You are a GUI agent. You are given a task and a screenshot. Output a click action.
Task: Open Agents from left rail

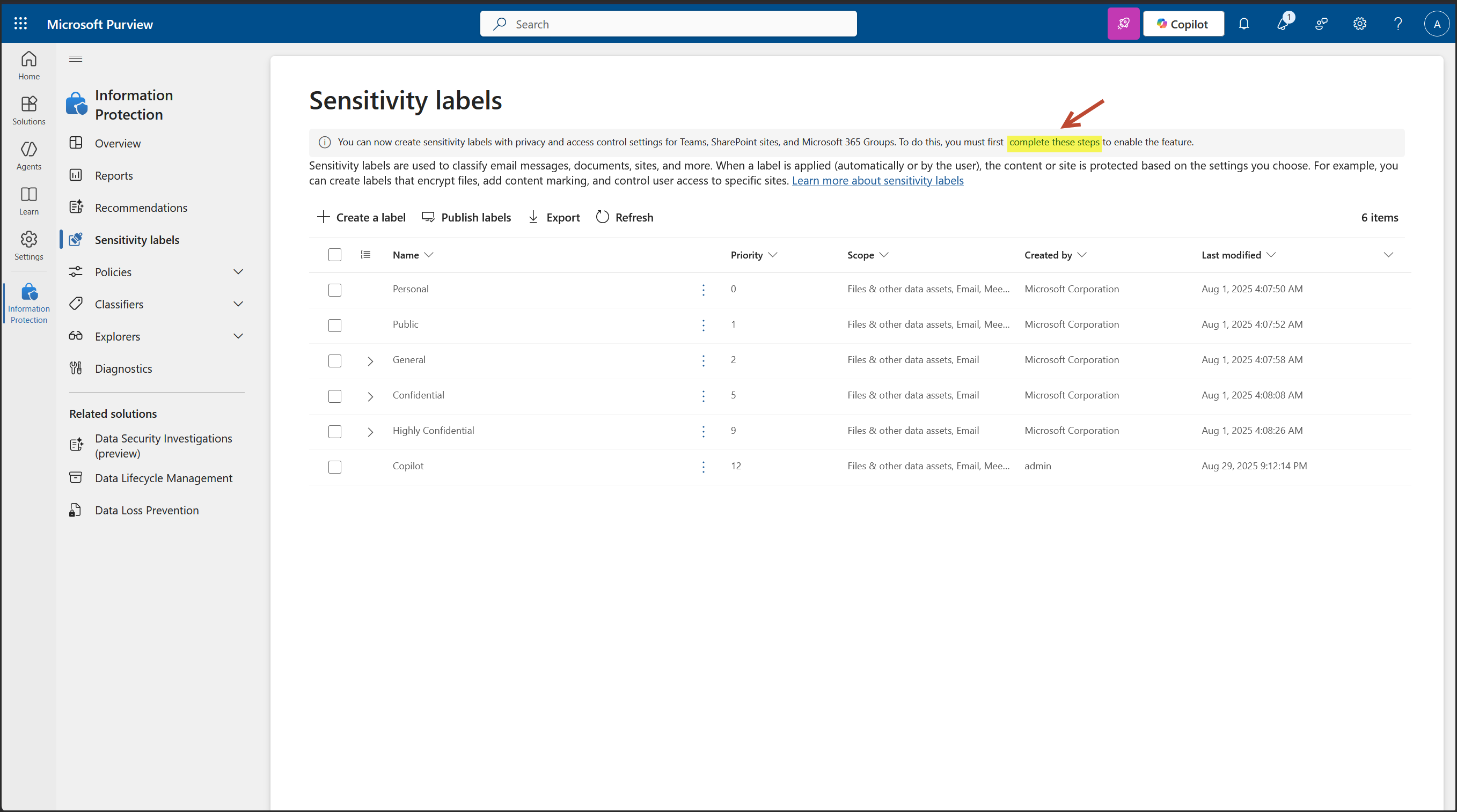click(28, 155)
